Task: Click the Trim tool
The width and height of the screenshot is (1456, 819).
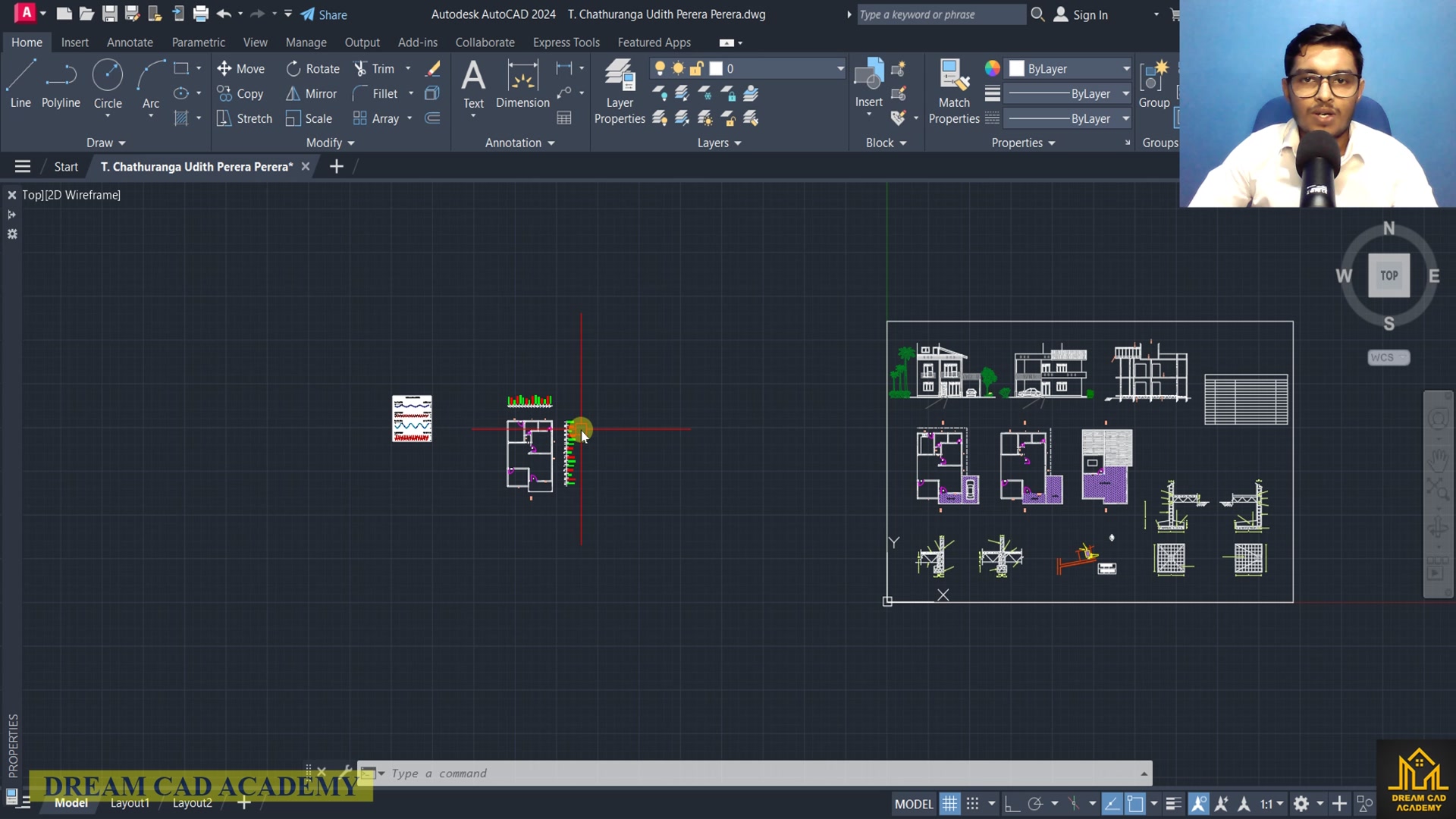Action: coord(375,69)
